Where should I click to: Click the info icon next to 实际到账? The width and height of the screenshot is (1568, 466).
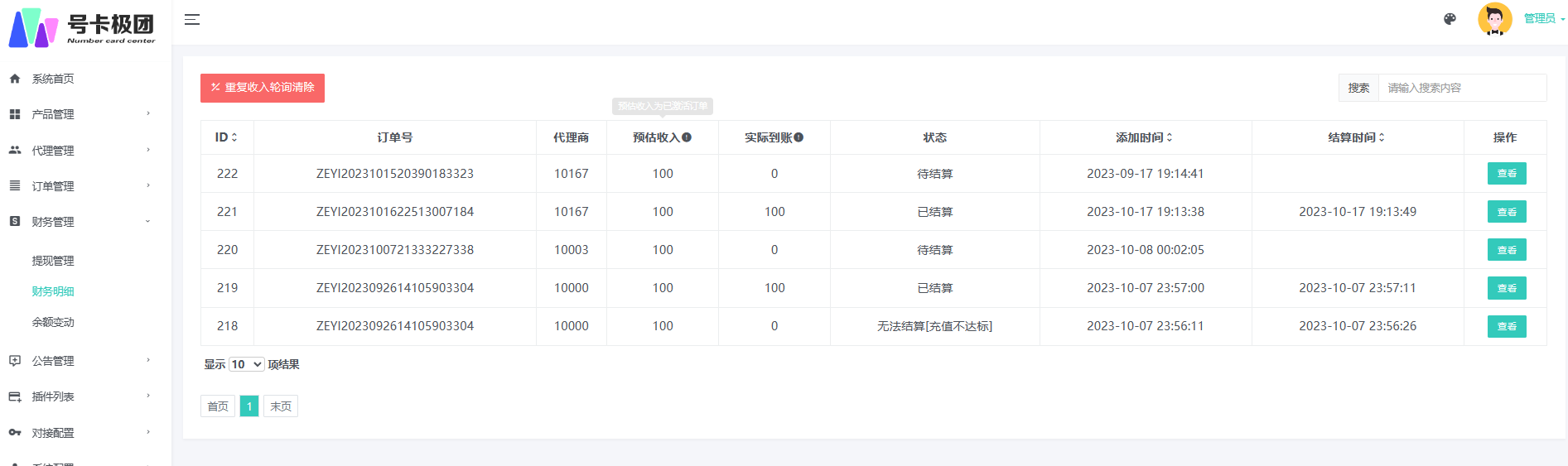pyautogui.click(x=798, y=137)
